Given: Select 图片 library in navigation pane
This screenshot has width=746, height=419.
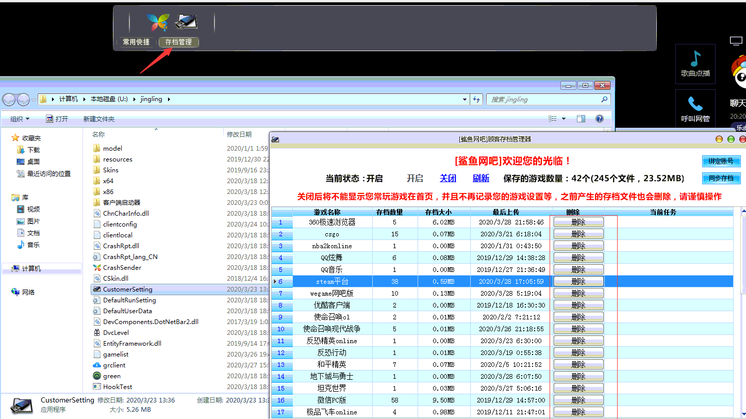Looking at the screenshot, I should 33,221.
